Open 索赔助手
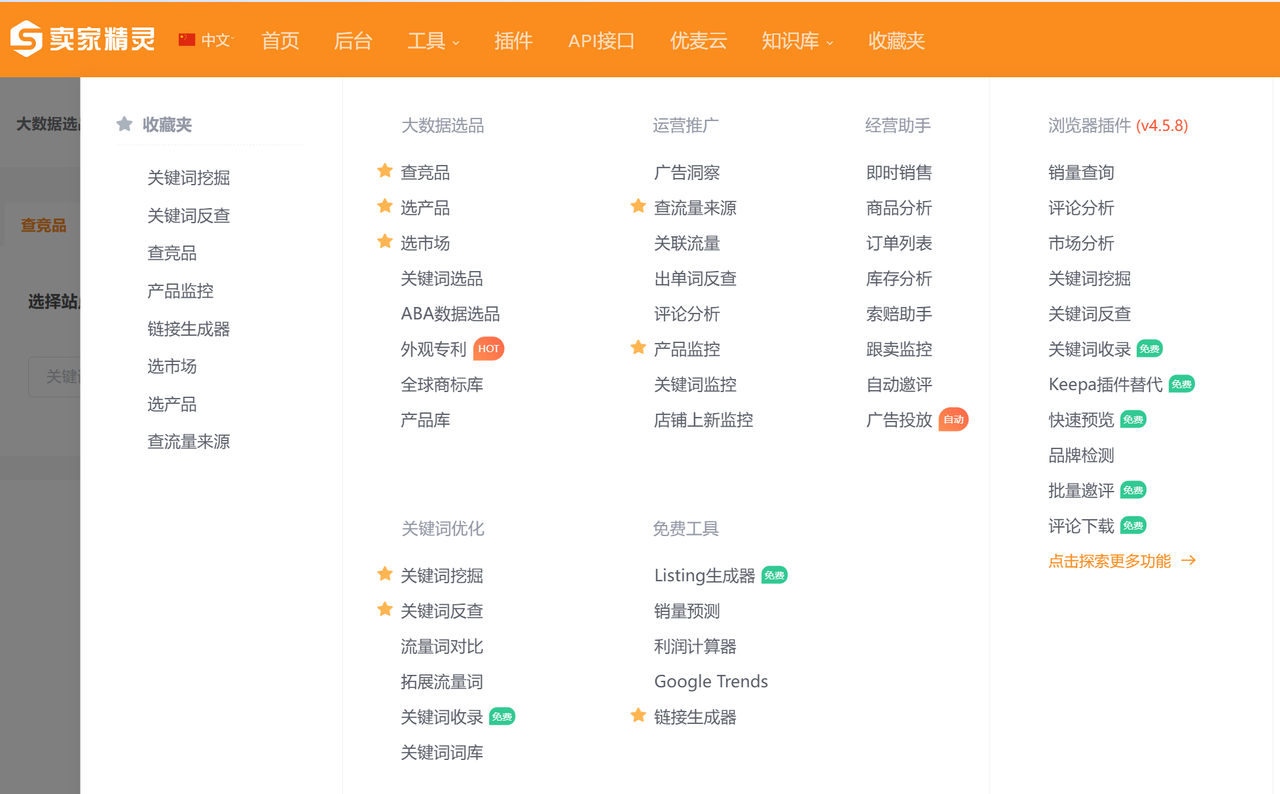The height and width of the screenshot is (794, 1280). coord(899,314)
